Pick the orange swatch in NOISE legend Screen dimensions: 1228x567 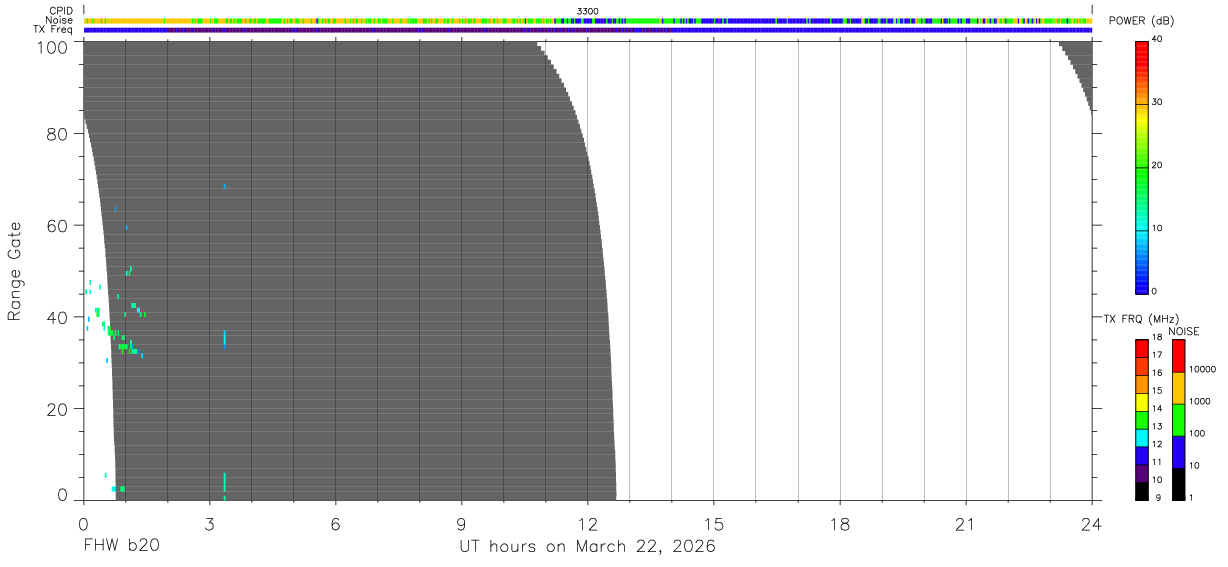click(x=1178, y=388)
